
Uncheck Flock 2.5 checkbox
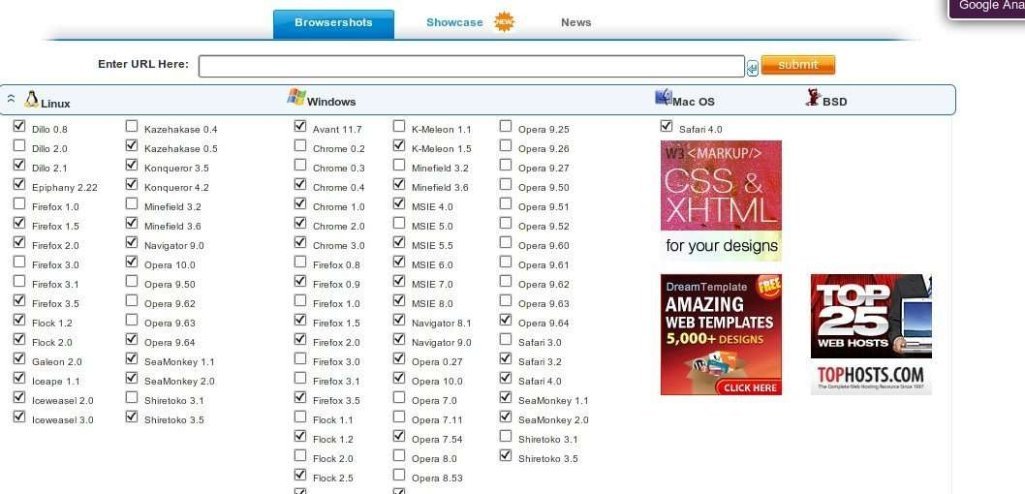[x=300, y=475]
